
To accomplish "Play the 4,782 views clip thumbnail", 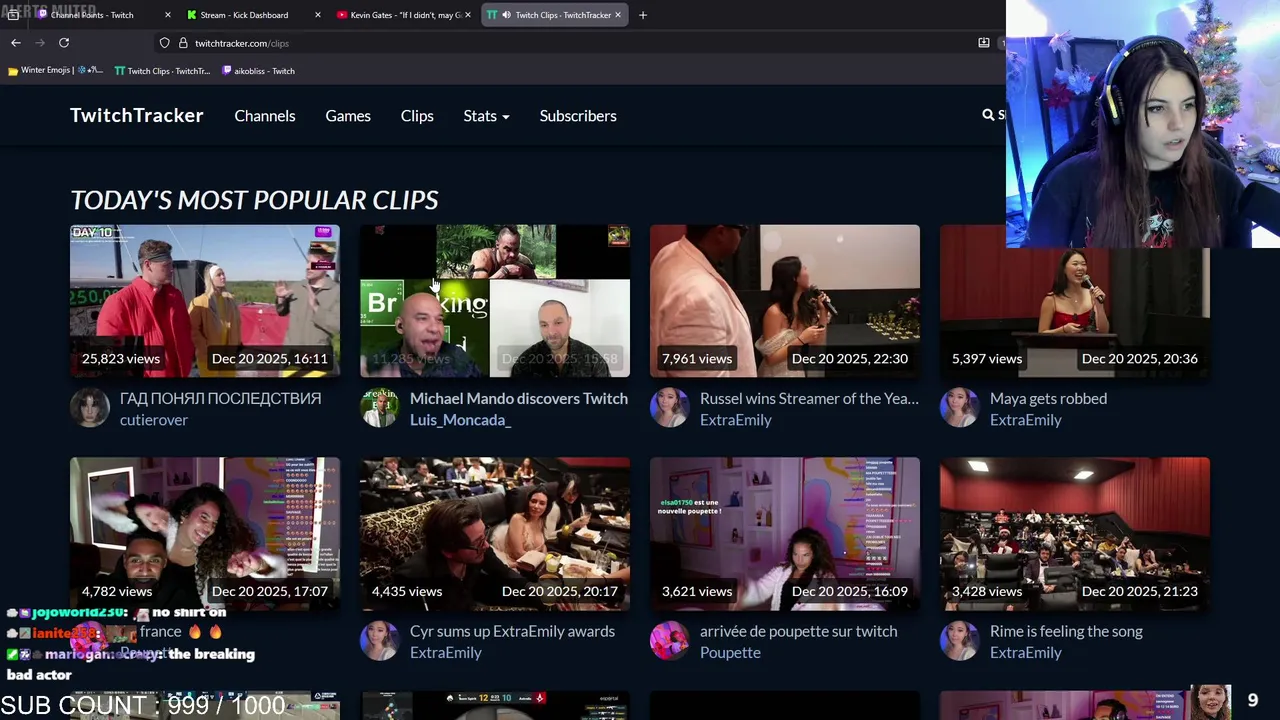I will click(205, 534).
